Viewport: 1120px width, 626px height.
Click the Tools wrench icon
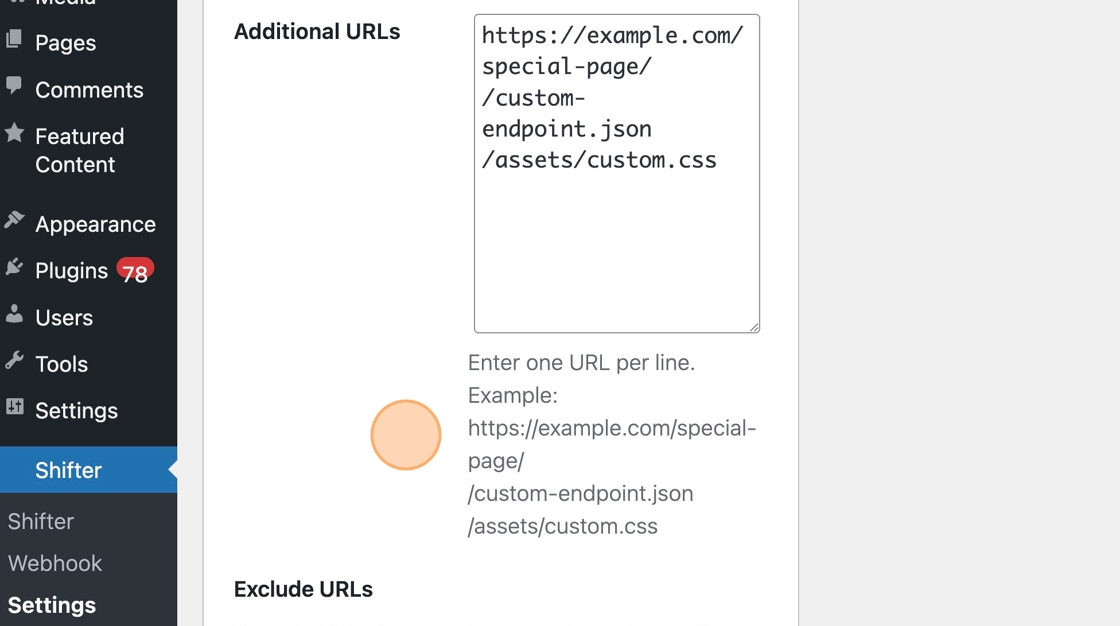tap(14, 360)
